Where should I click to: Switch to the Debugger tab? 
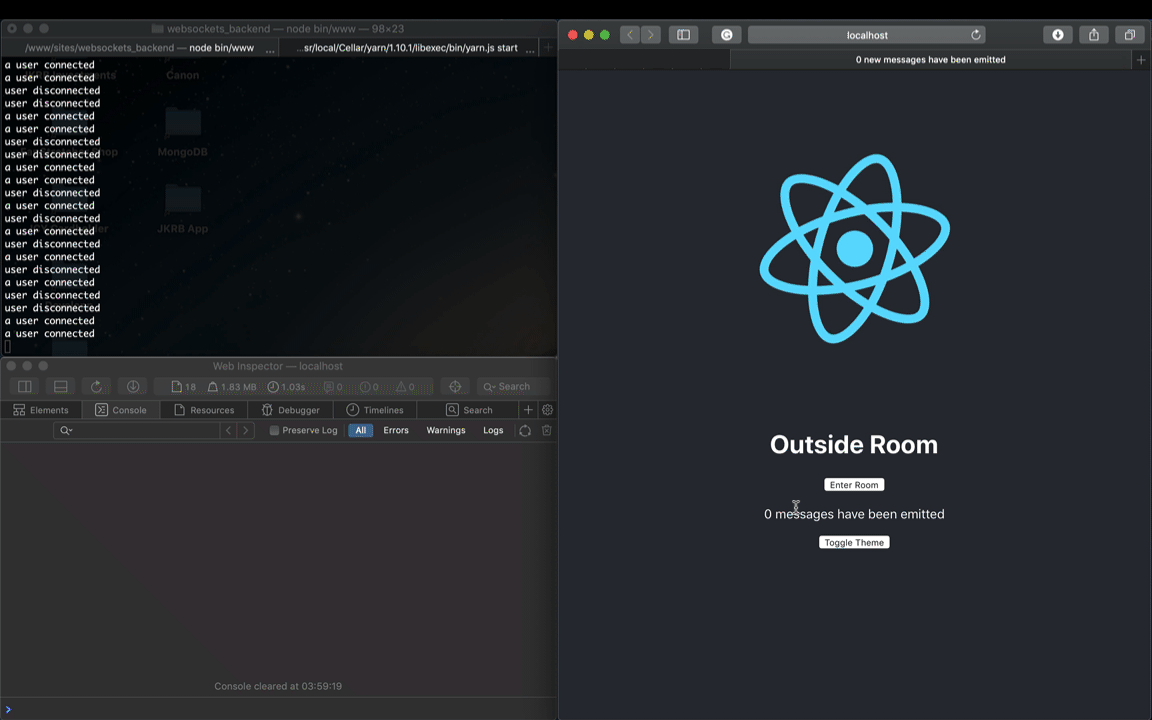290,410
